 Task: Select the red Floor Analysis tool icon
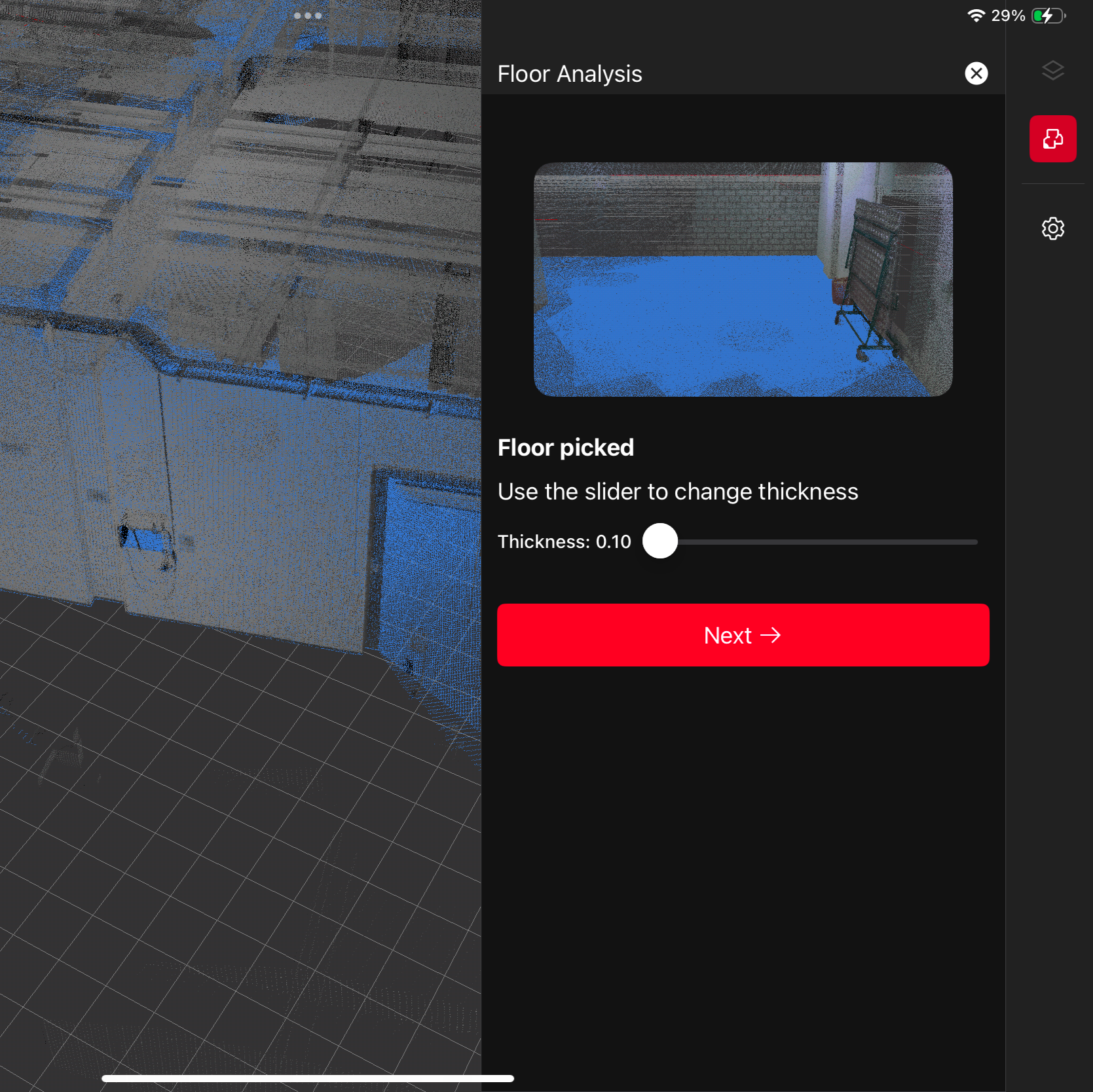coord(1052,139)
